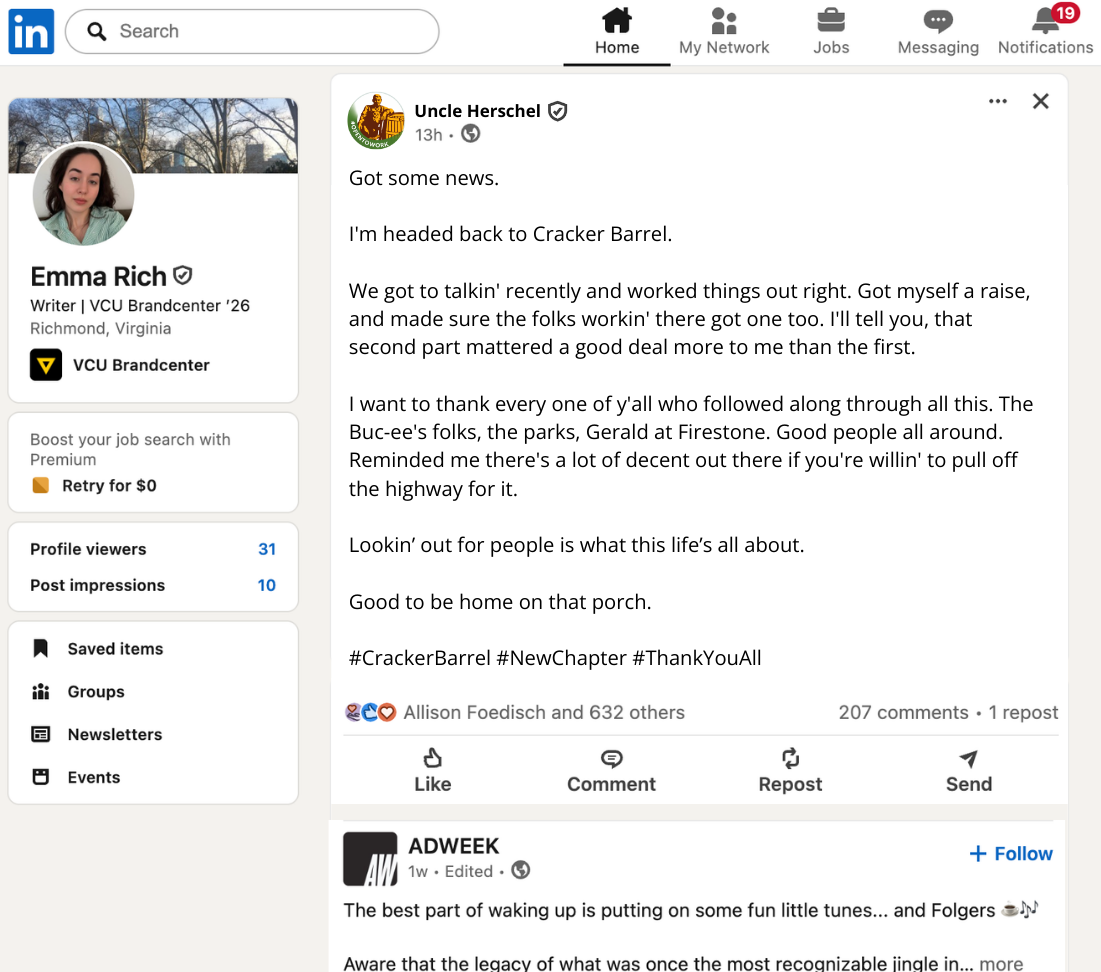This screenshot has width=1101, height=972.
Task: Follow ADWEEK
Action: pos(1011,853)
